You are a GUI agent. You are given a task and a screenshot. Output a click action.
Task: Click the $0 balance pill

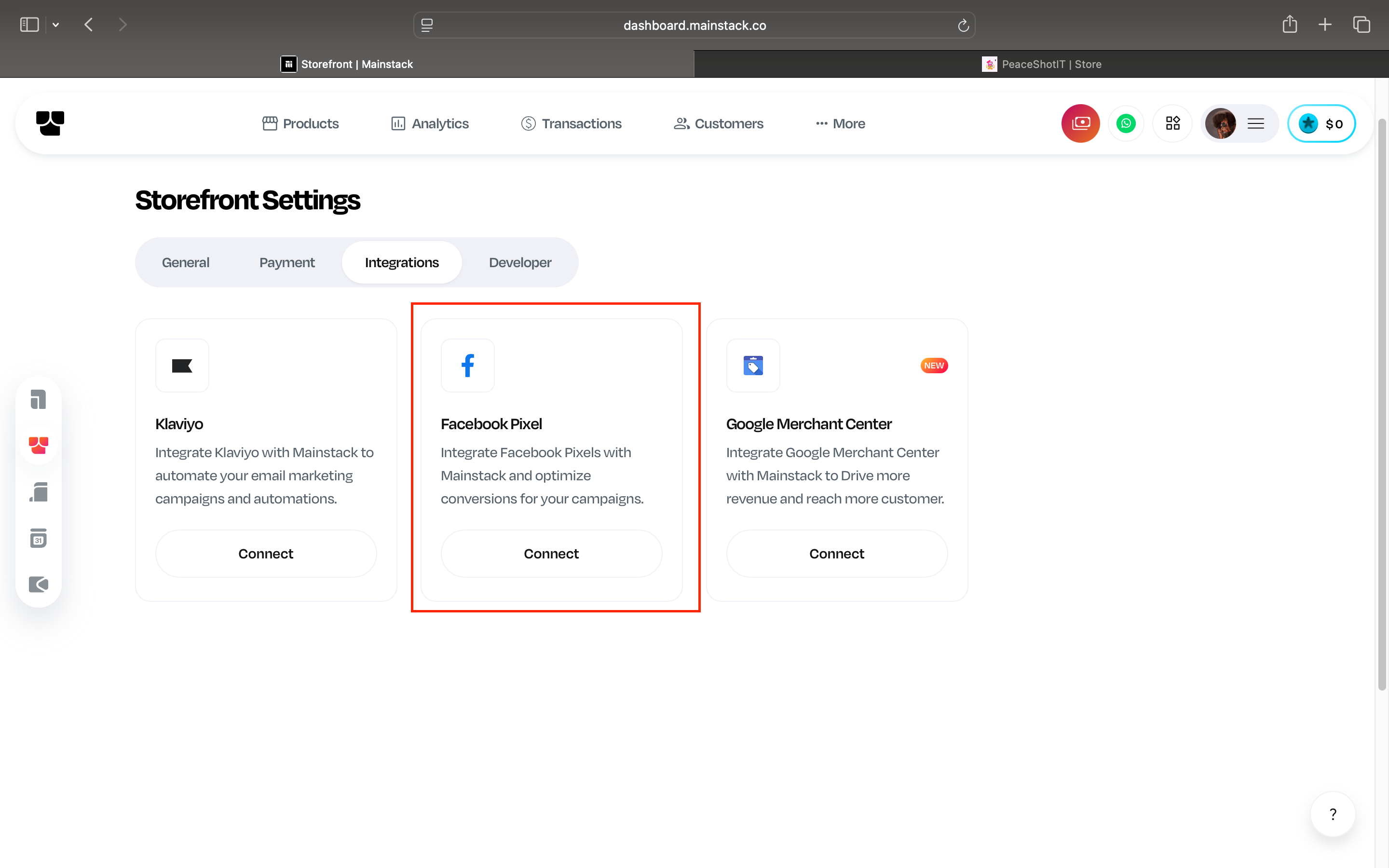(x=1321, y=123)
